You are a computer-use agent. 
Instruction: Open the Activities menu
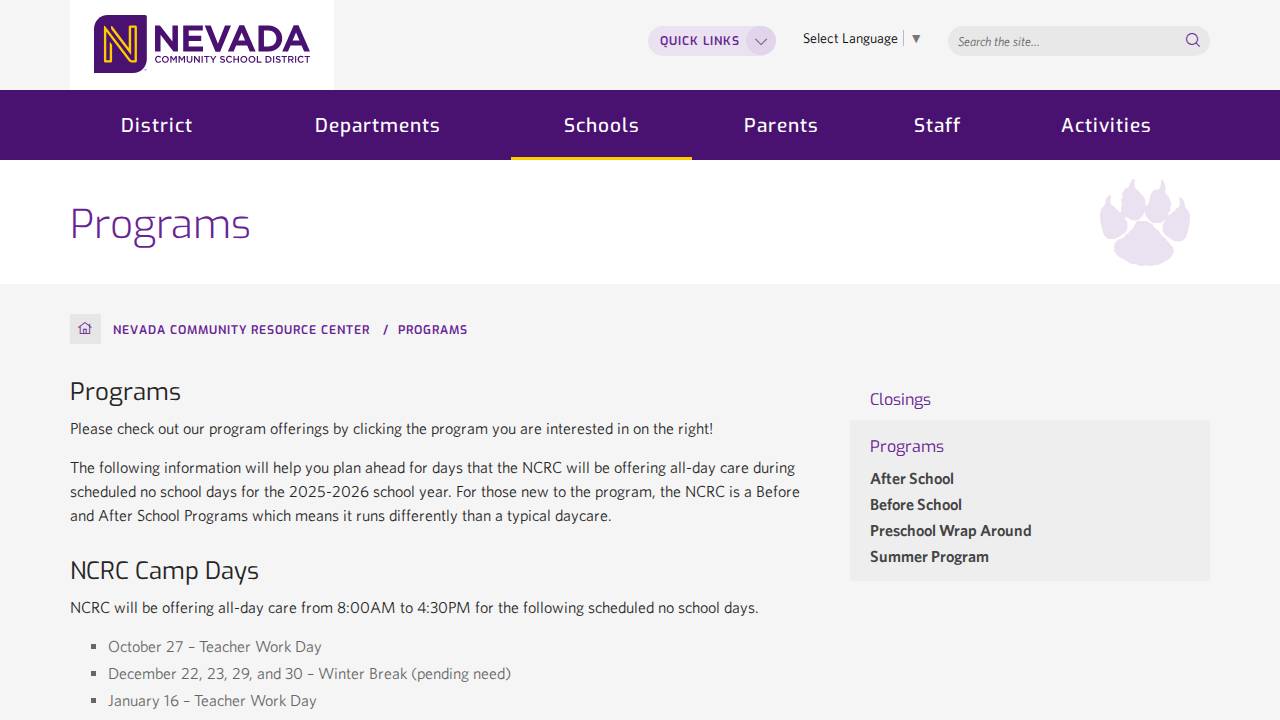[1106, 125]
